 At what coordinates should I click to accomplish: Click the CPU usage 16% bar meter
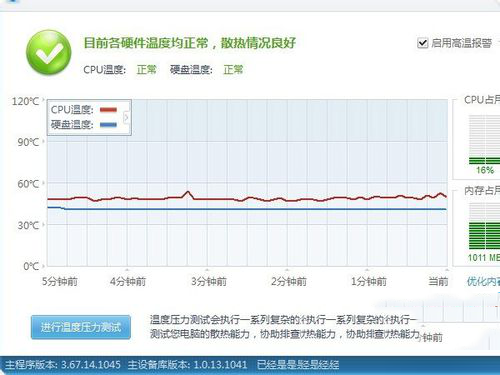point(484,140)
